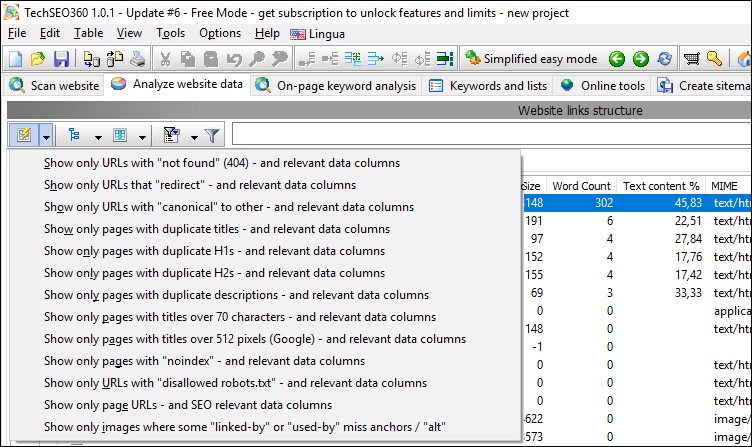Toggle Simplified easy mode
This screenshot has width=752, height=447.
click(531, 59)
